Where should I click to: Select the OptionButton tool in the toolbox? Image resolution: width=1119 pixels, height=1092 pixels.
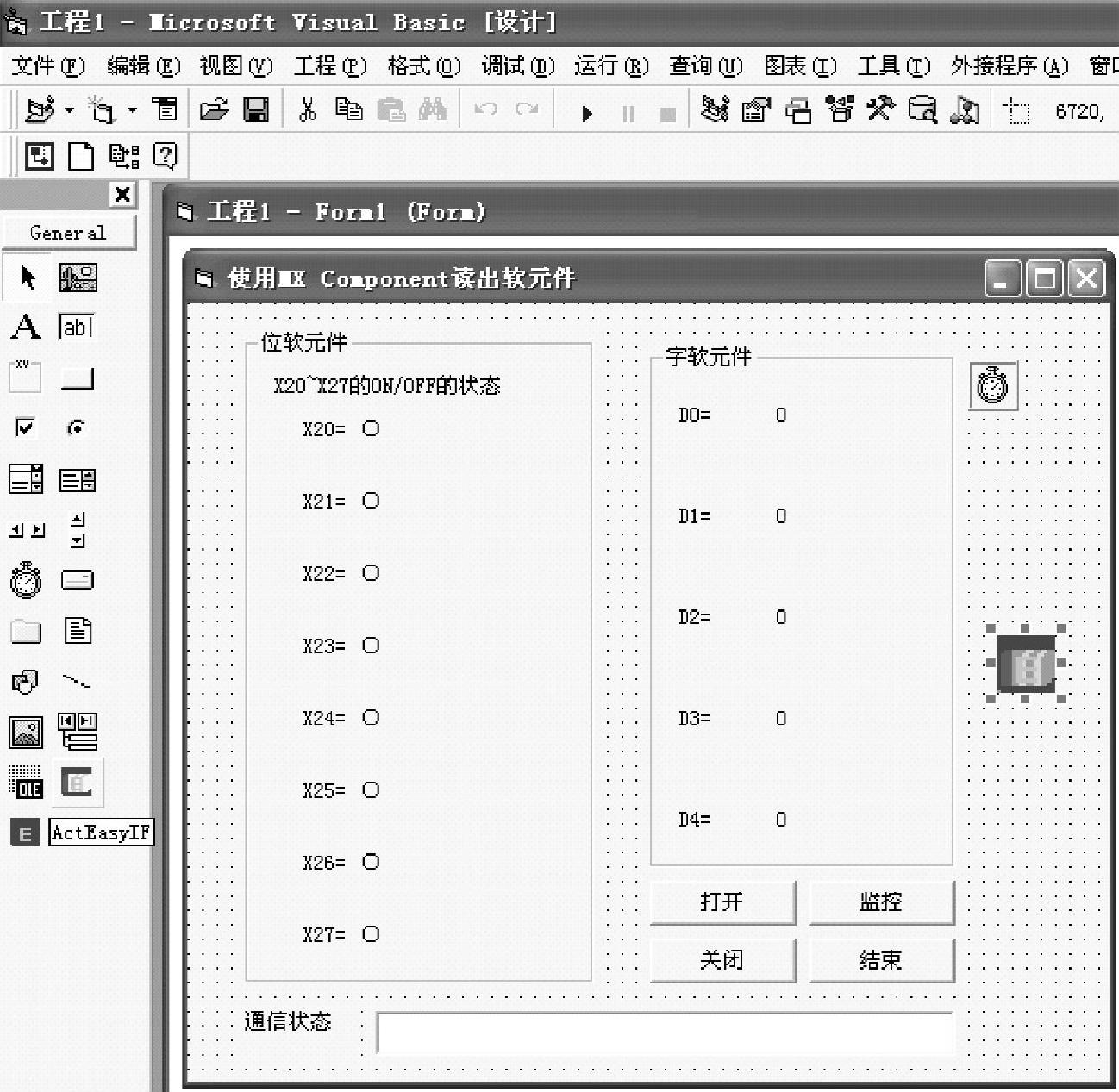[77, 427]
